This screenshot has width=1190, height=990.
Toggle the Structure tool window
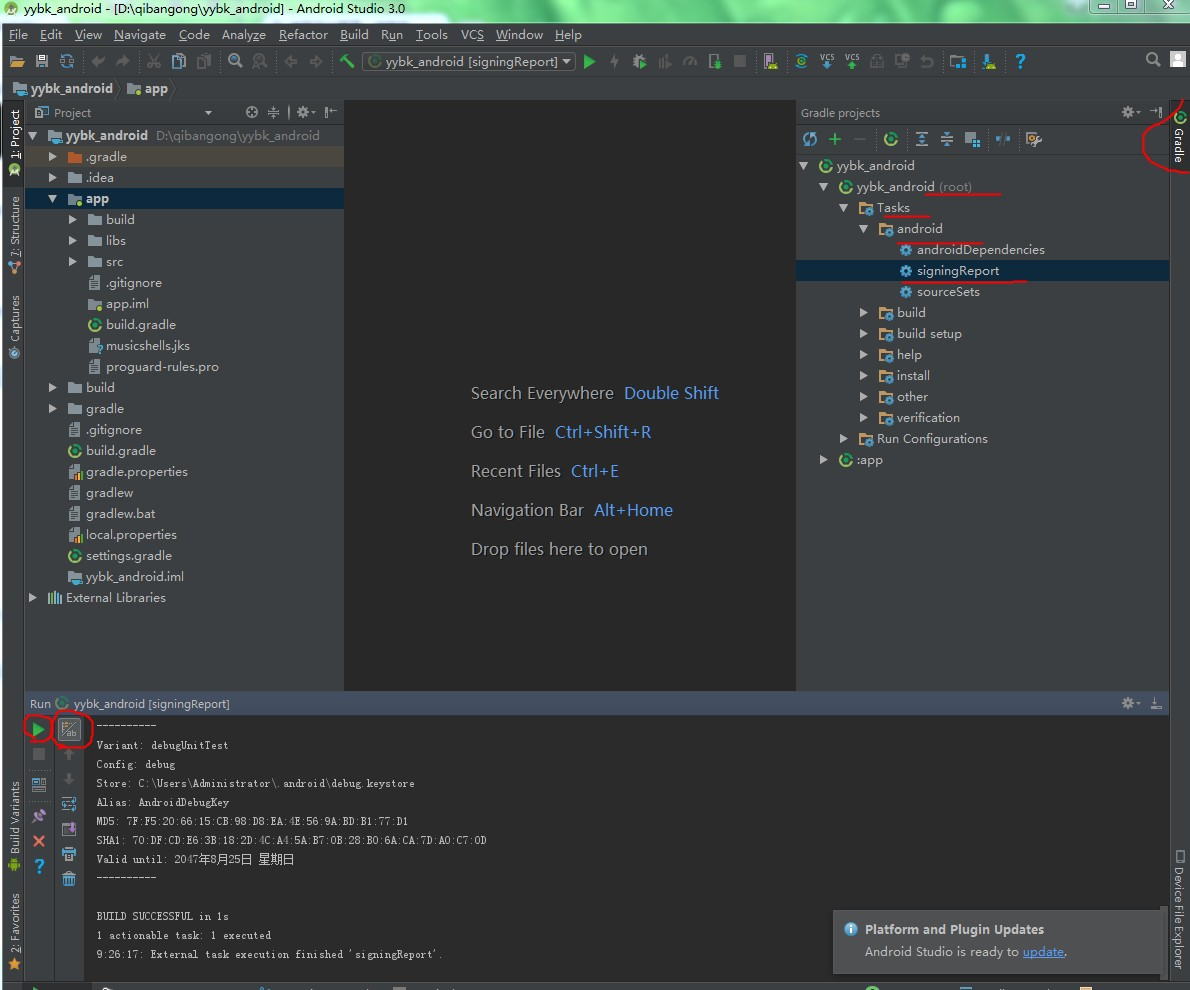[x=14, y=235]
